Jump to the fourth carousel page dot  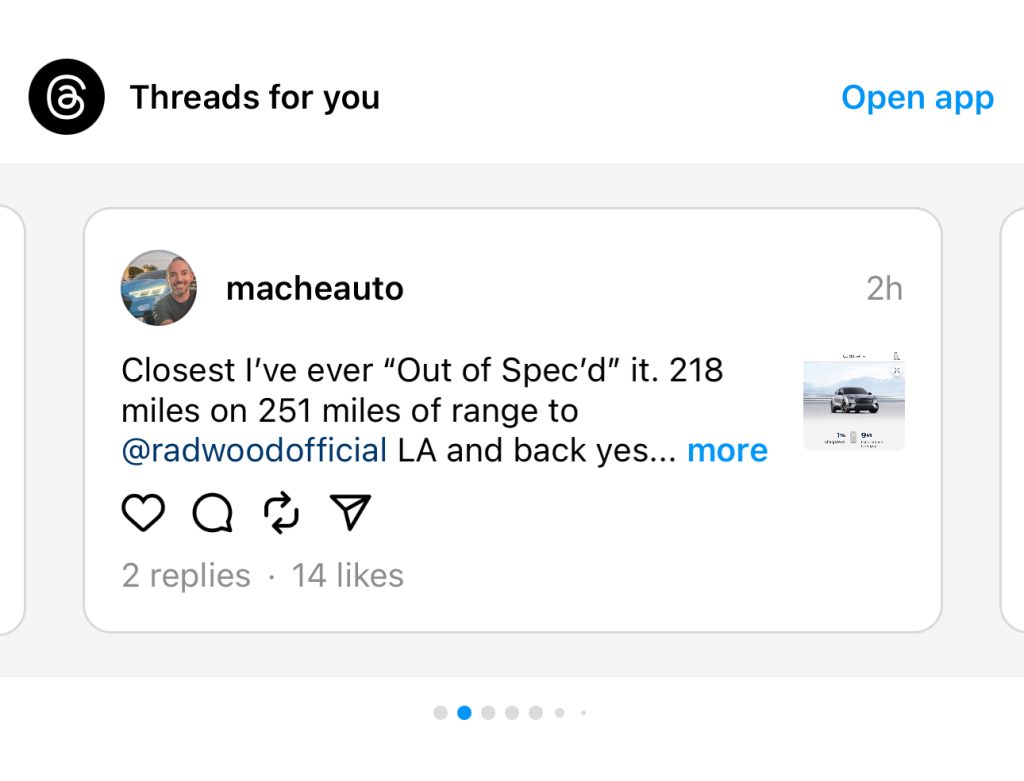512,713
